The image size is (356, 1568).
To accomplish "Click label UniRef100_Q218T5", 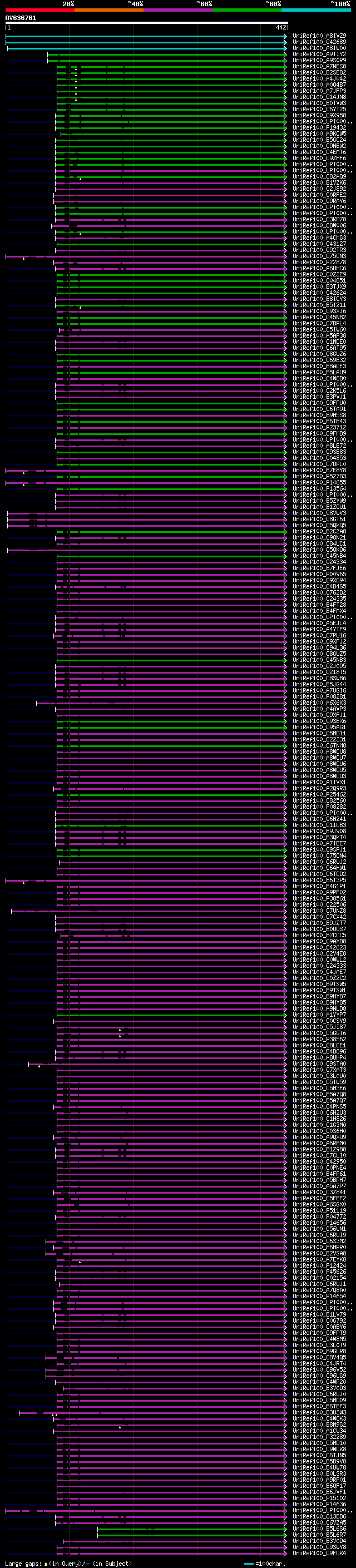I will 319,672.
